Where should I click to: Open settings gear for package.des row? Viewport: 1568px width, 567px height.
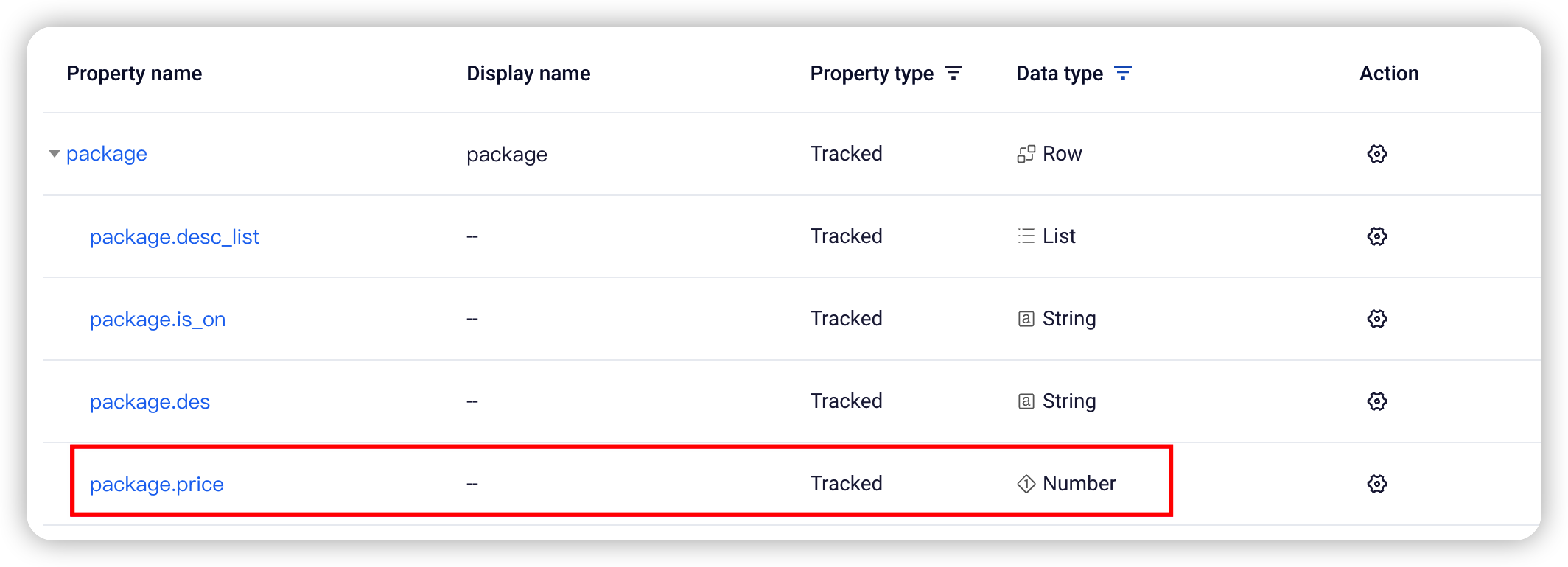point(1376,401)
